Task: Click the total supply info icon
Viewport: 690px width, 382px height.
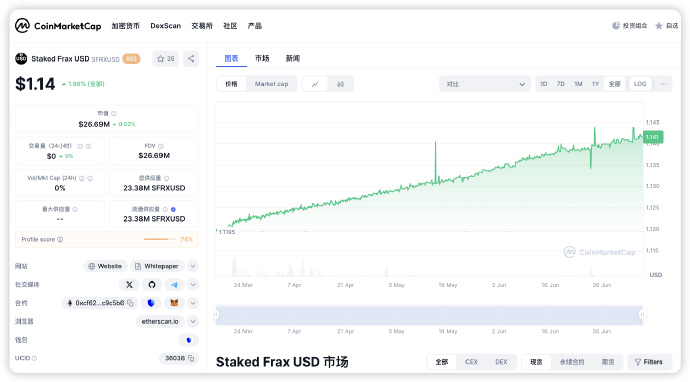Action: point(166,178)
